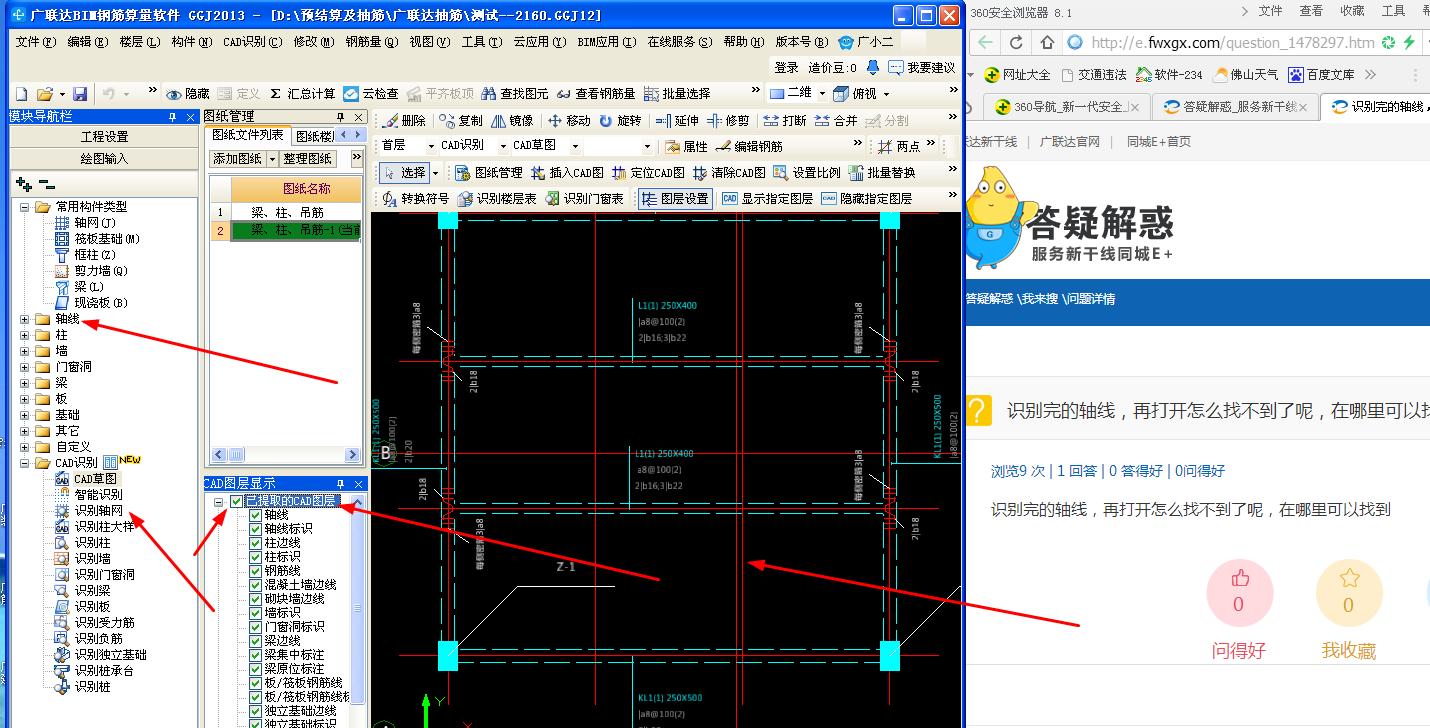1430x728 pixels.
Task: Uncheck the 墙标识 layer checkbox
Action: [255, 613]
